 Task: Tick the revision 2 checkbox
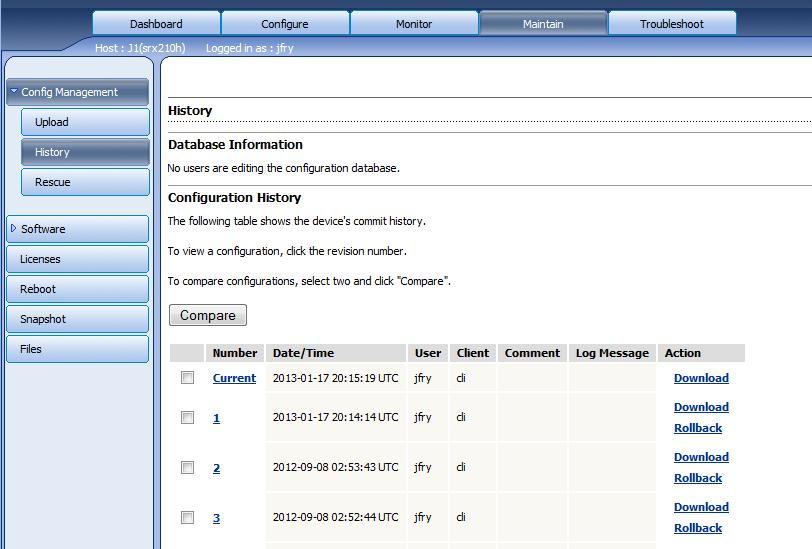point(187,468)
